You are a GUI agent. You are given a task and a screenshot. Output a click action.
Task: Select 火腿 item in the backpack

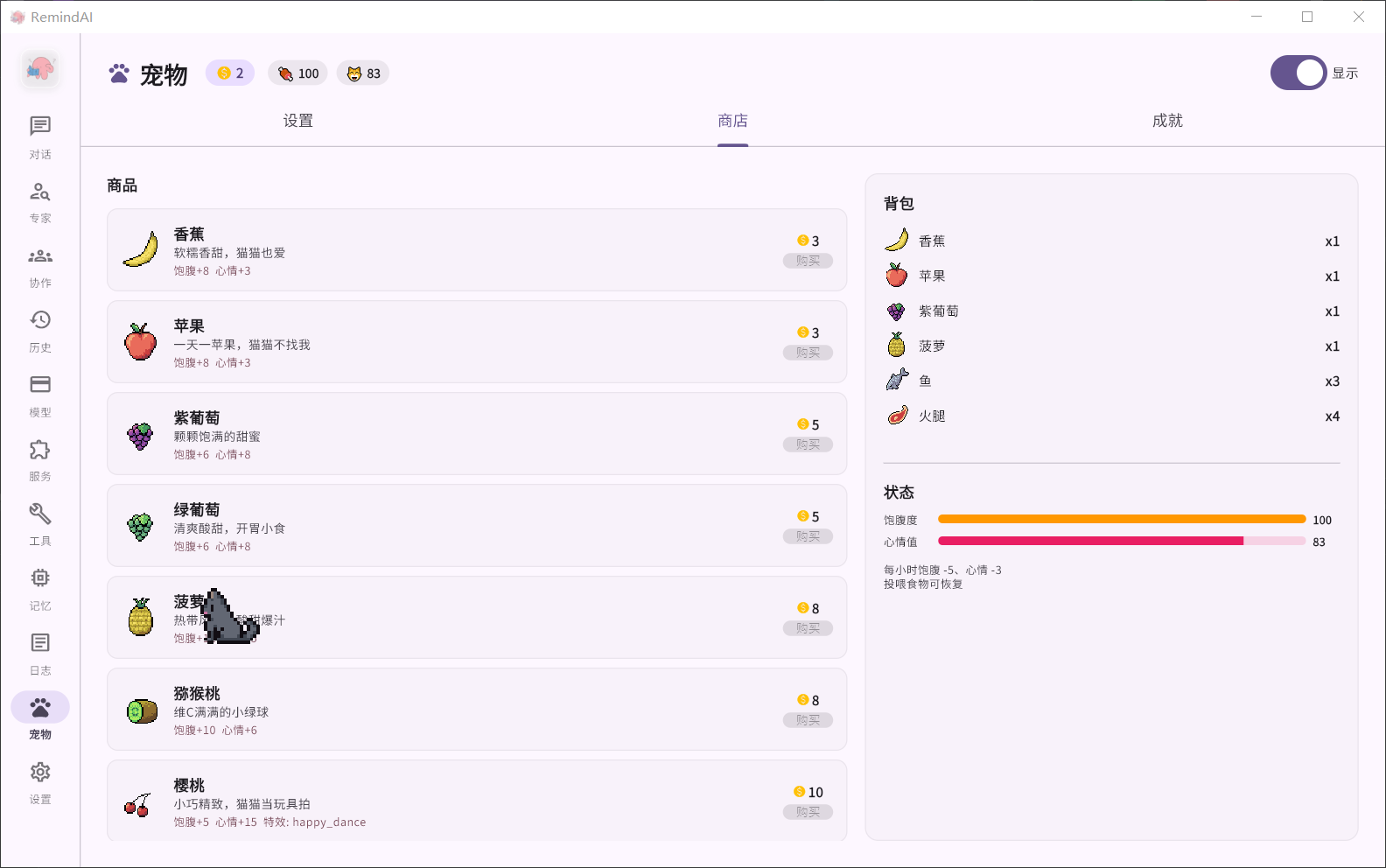(1111, 416)
